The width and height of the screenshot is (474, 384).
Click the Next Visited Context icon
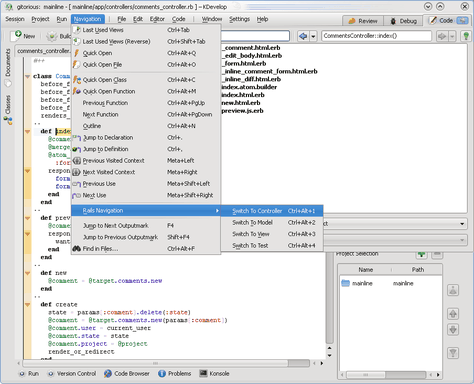point(77,172)
